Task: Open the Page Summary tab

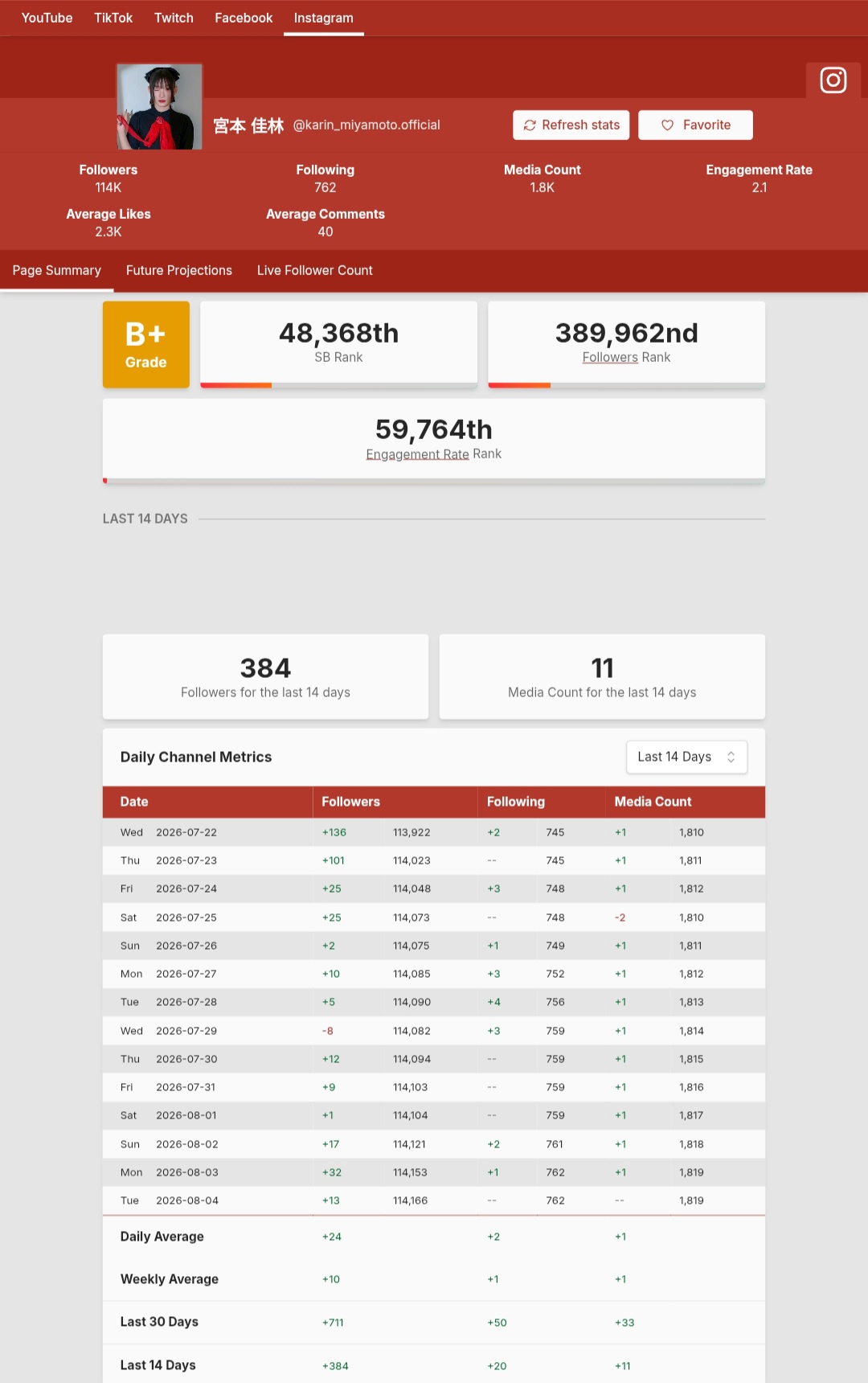Action: pyautogui.click(x=56, y=270)
